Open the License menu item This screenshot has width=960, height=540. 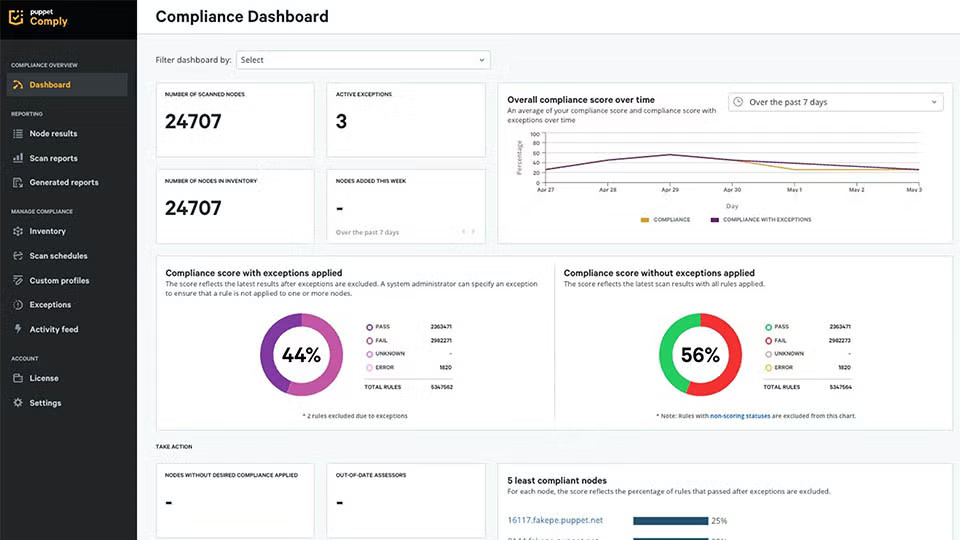point(44,378)
